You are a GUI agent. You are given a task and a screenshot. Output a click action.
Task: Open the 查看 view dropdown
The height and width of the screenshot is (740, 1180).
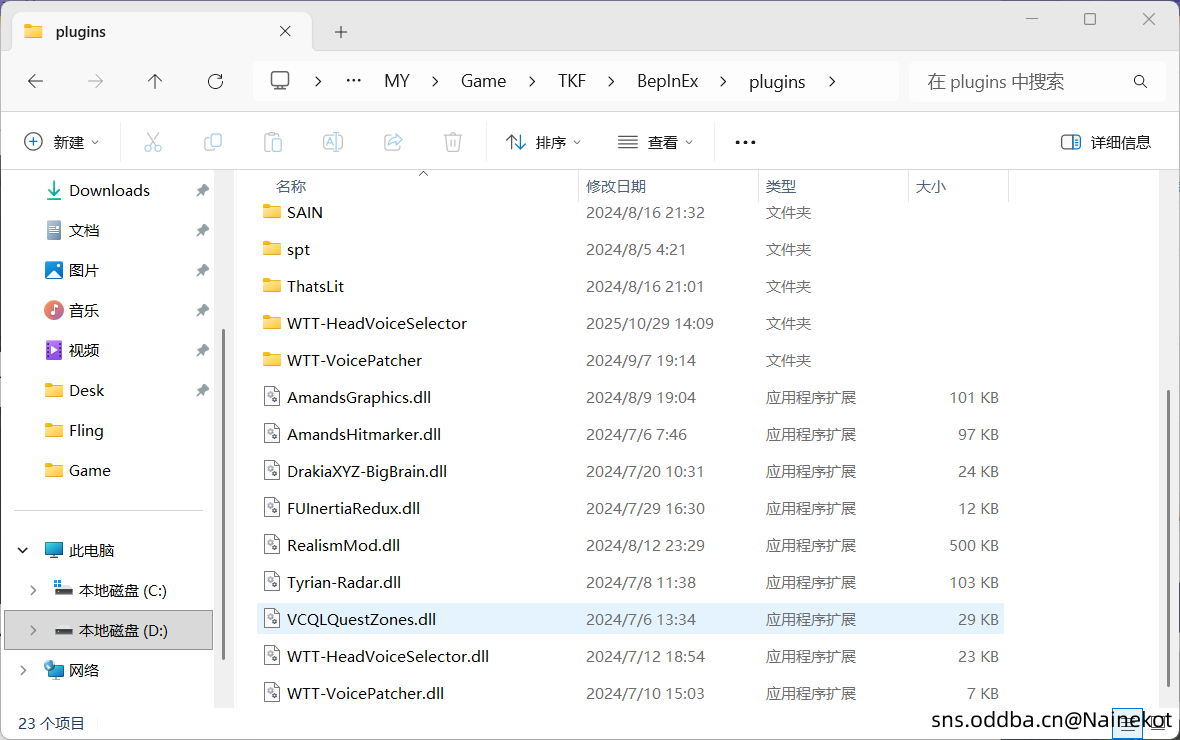[x=656, y=142]
